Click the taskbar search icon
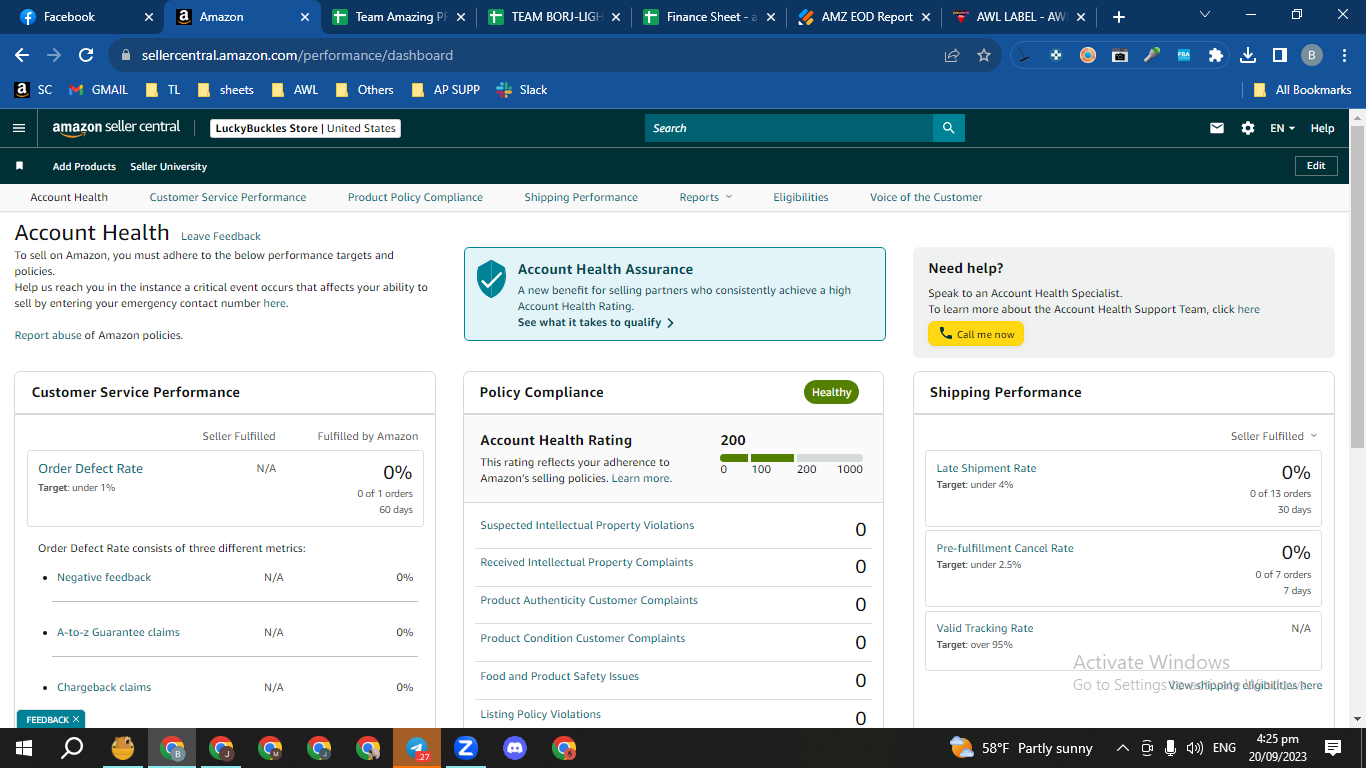This screenshot has height=768, width=1366. (x=73, y=748)
